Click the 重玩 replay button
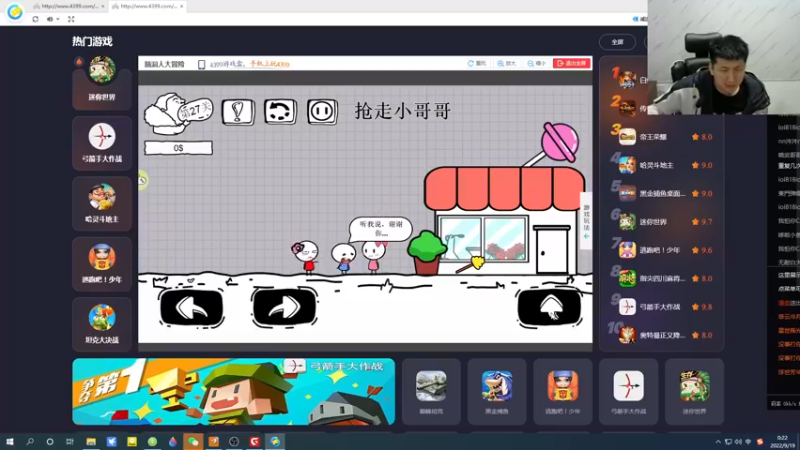Screen dimensions: 800x450 477,63
